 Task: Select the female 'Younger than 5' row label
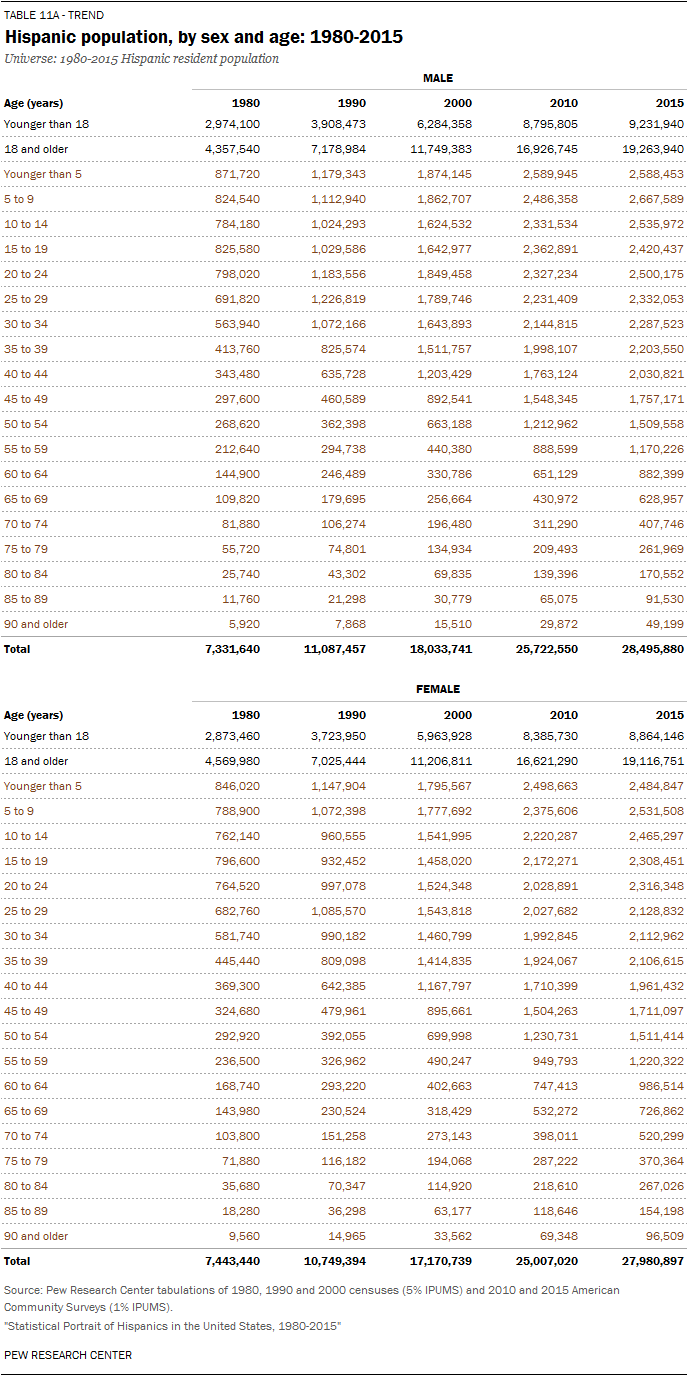click(x=43, y=786)
